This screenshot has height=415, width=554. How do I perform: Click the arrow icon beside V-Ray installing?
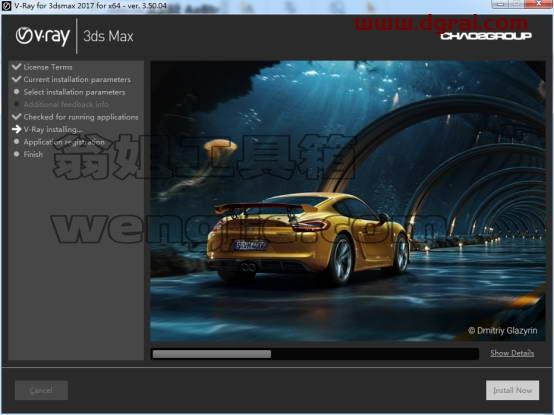pyautogui.click(x=16, y=129)
